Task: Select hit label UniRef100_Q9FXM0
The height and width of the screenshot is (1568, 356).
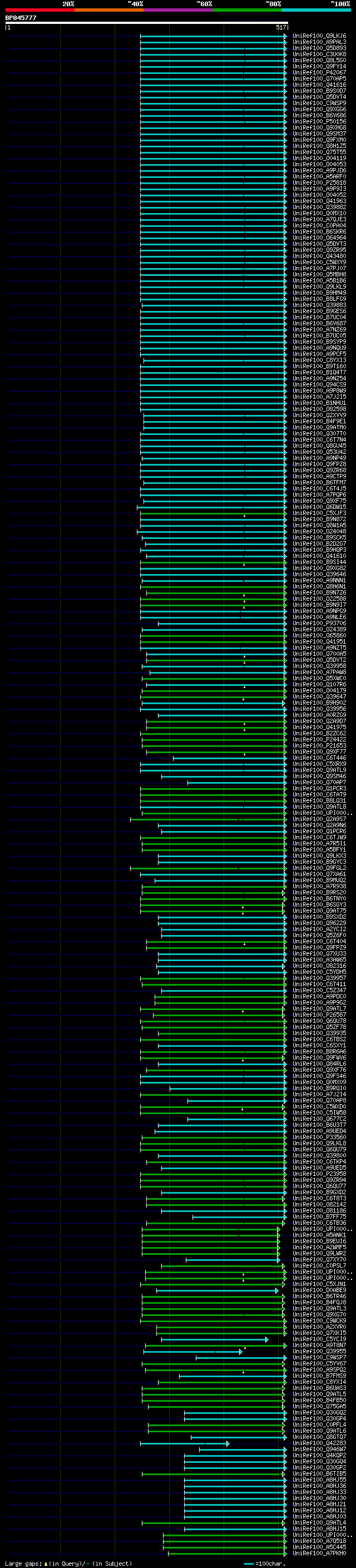Action: pos(319,140)
